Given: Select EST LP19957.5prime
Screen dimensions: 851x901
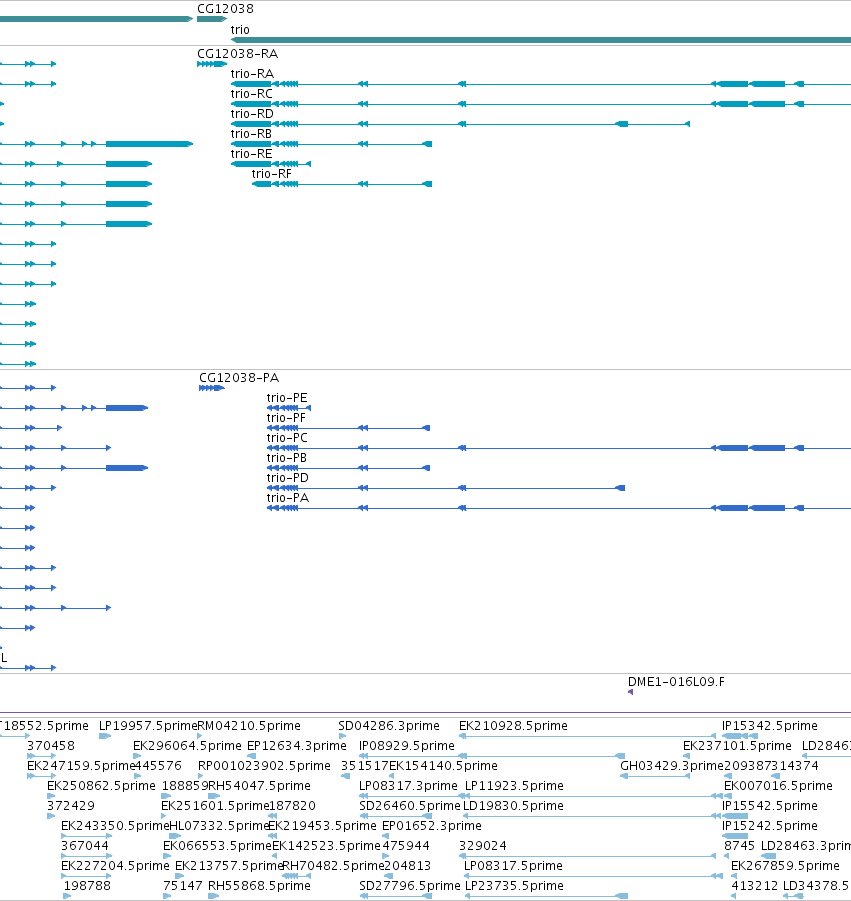Looking at the screenshot, I should click(x=148, y=726).
